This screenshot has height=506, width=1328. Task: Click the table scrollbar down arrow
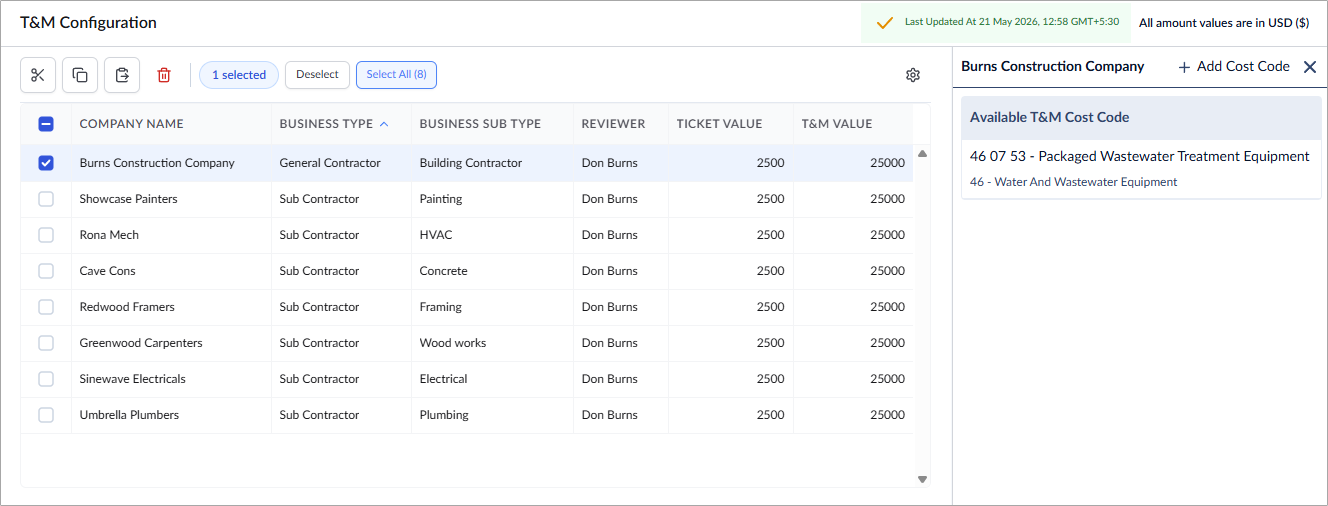tap(922, 480)
